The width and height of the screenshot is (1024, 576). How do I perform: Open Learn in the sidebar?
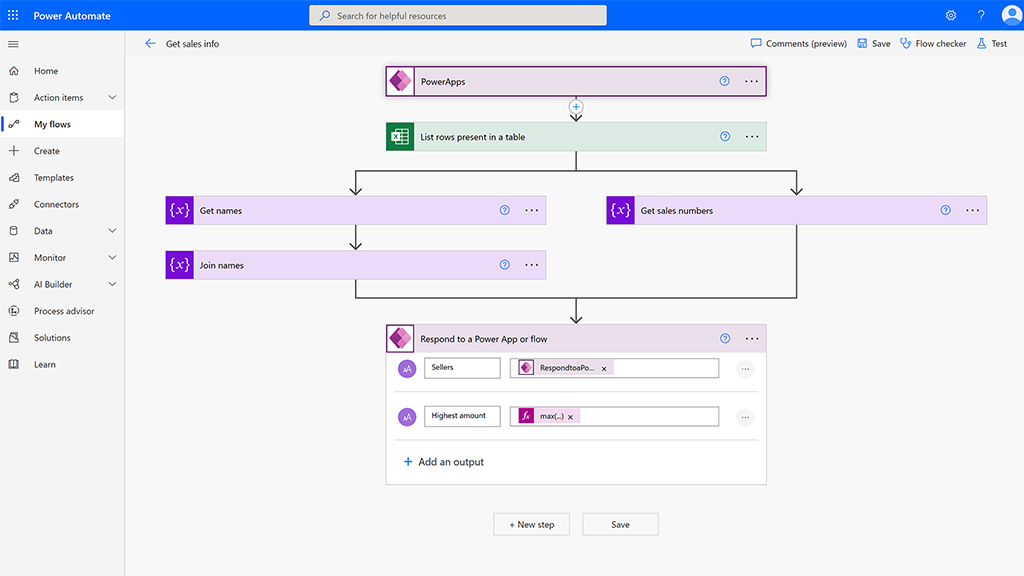click(62, 364)
